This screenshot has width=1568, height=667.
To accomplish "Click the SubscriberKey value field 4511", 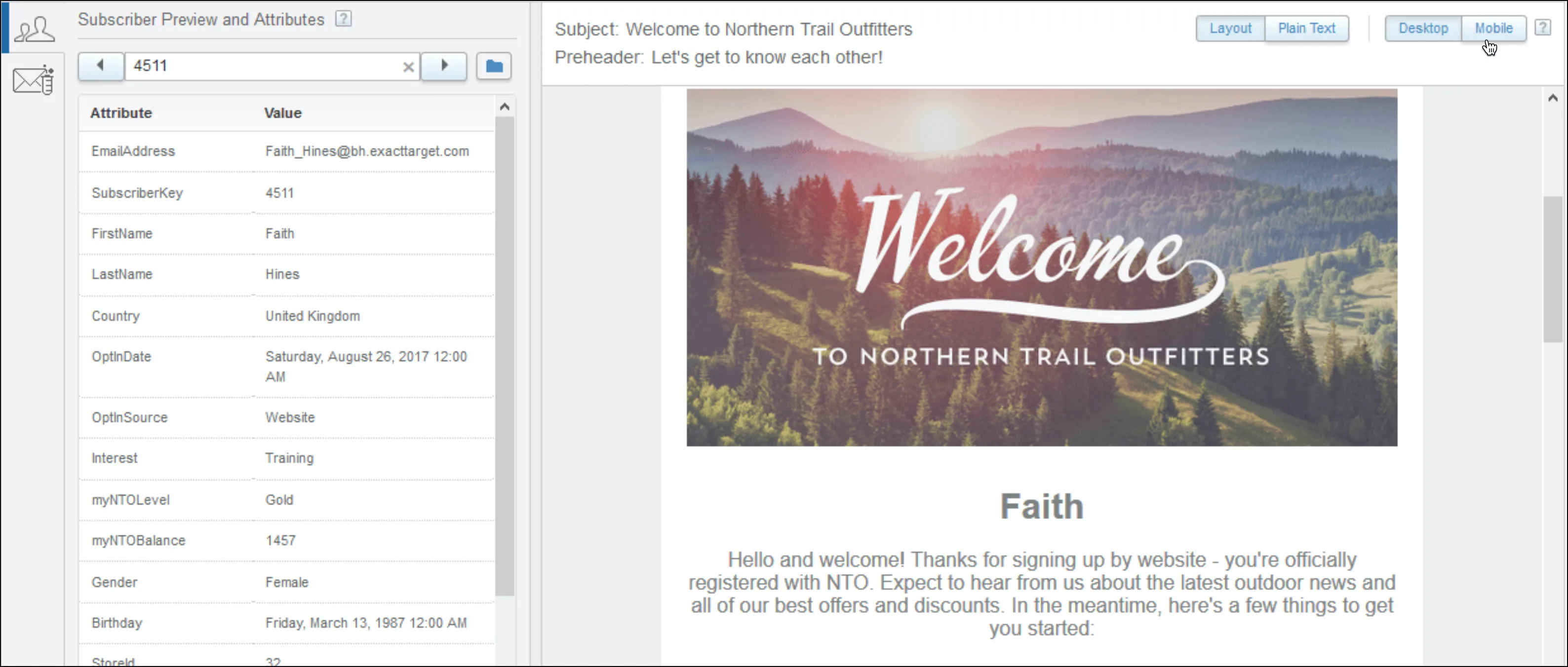I will coord(279,192).
